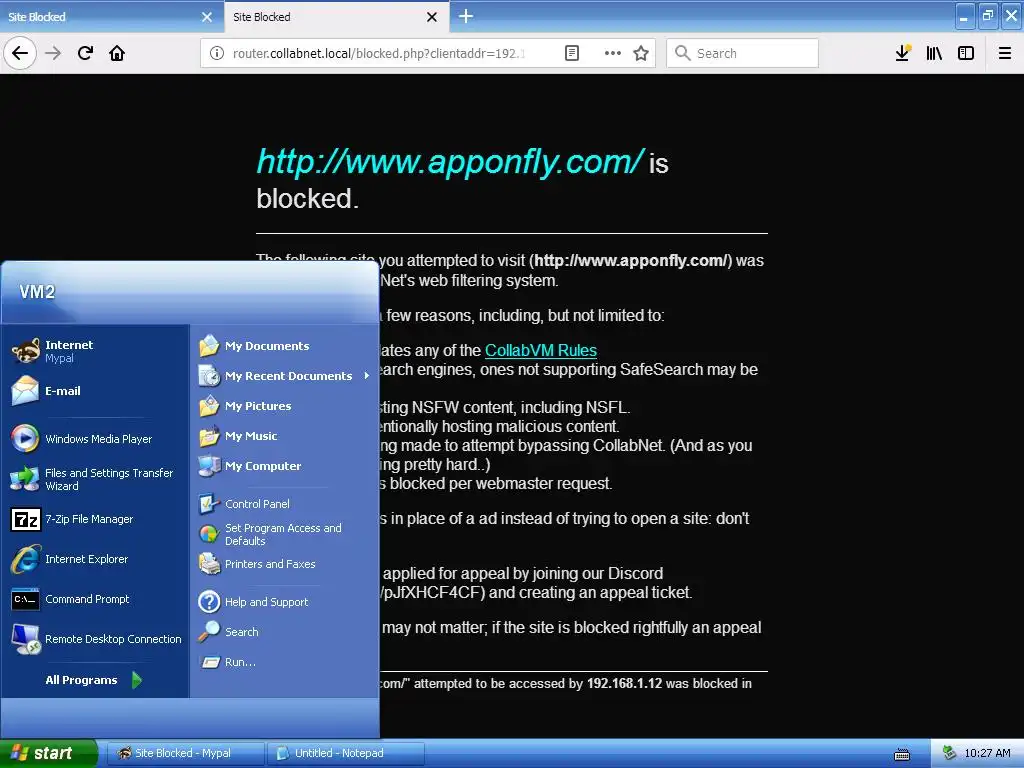
Task: Launch Internet Mypal from Start menu
Action: (x=95, y=351)
